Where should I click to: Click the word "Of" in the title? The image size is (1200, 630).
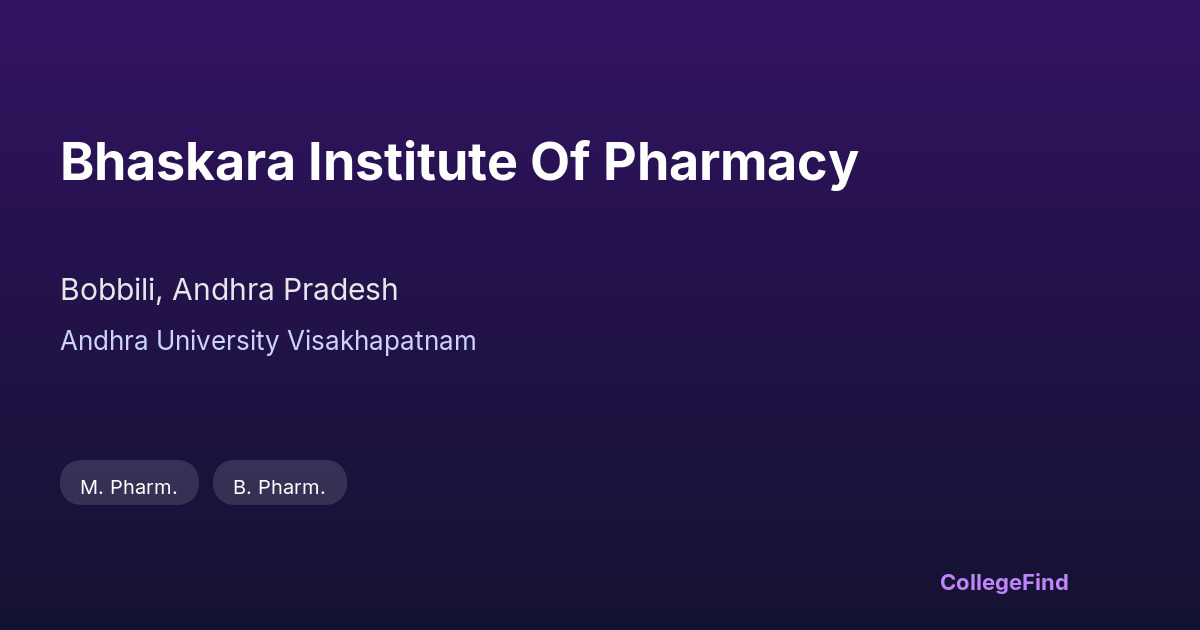click(559, 162)
